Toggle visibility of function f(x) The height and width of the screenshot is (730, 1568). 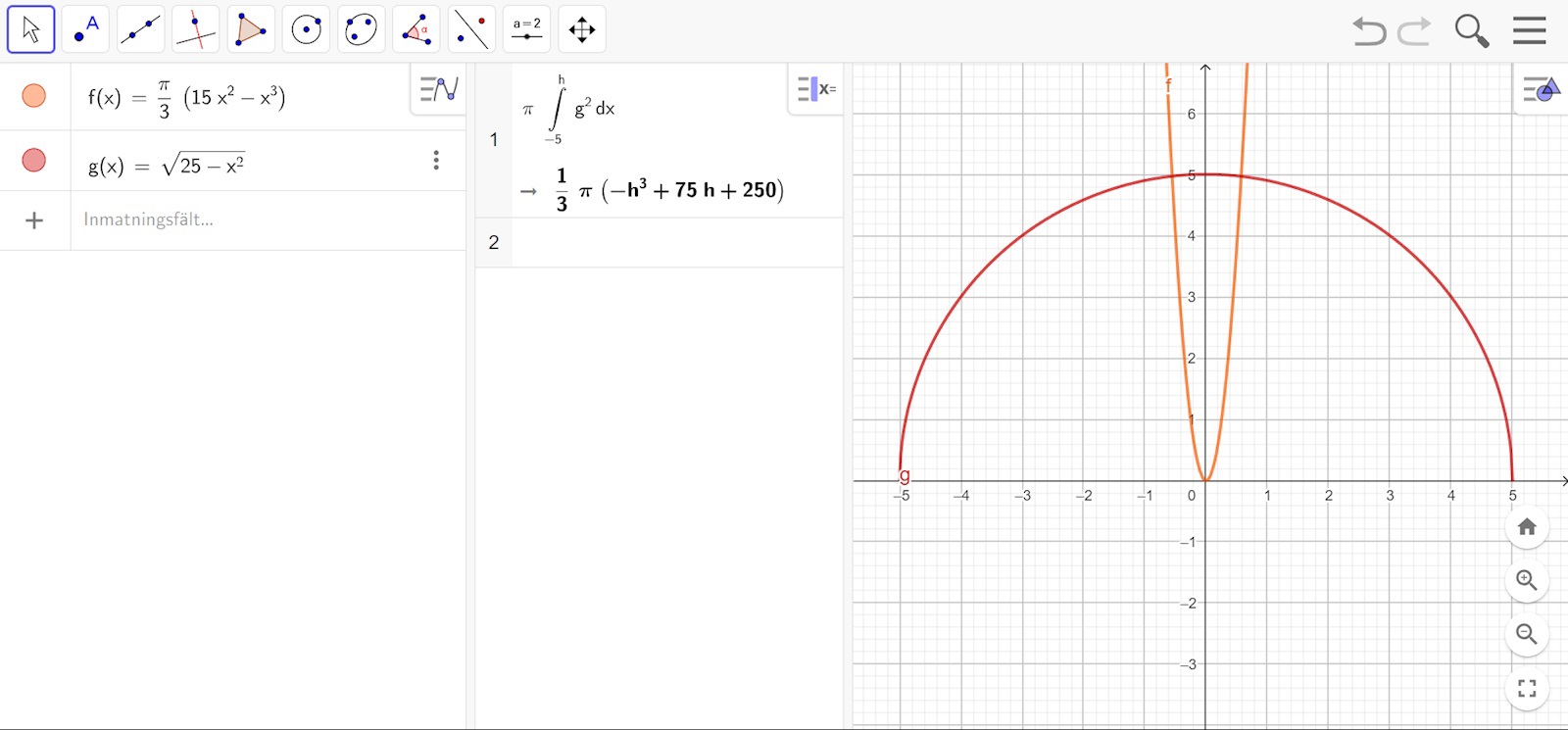click(x=34, y=96)
